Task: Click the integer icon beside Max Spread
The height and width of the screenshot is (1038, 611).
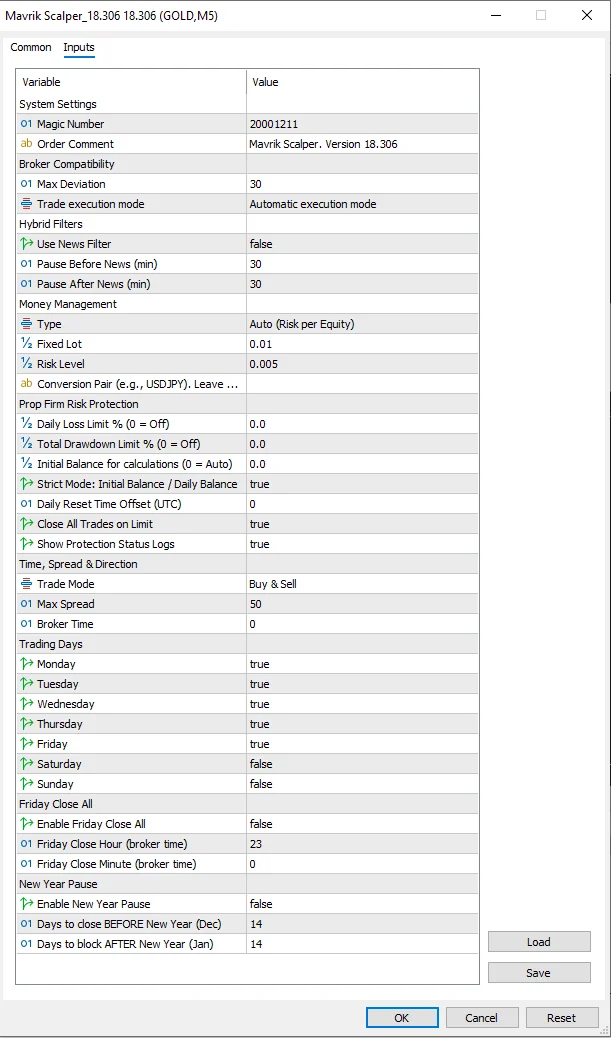Action: (26, 604)
